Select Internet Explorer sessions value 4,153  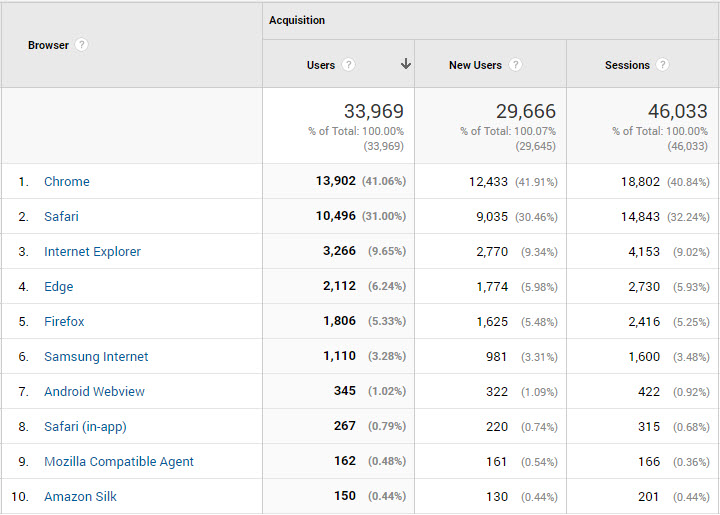(x=644, y=252)
